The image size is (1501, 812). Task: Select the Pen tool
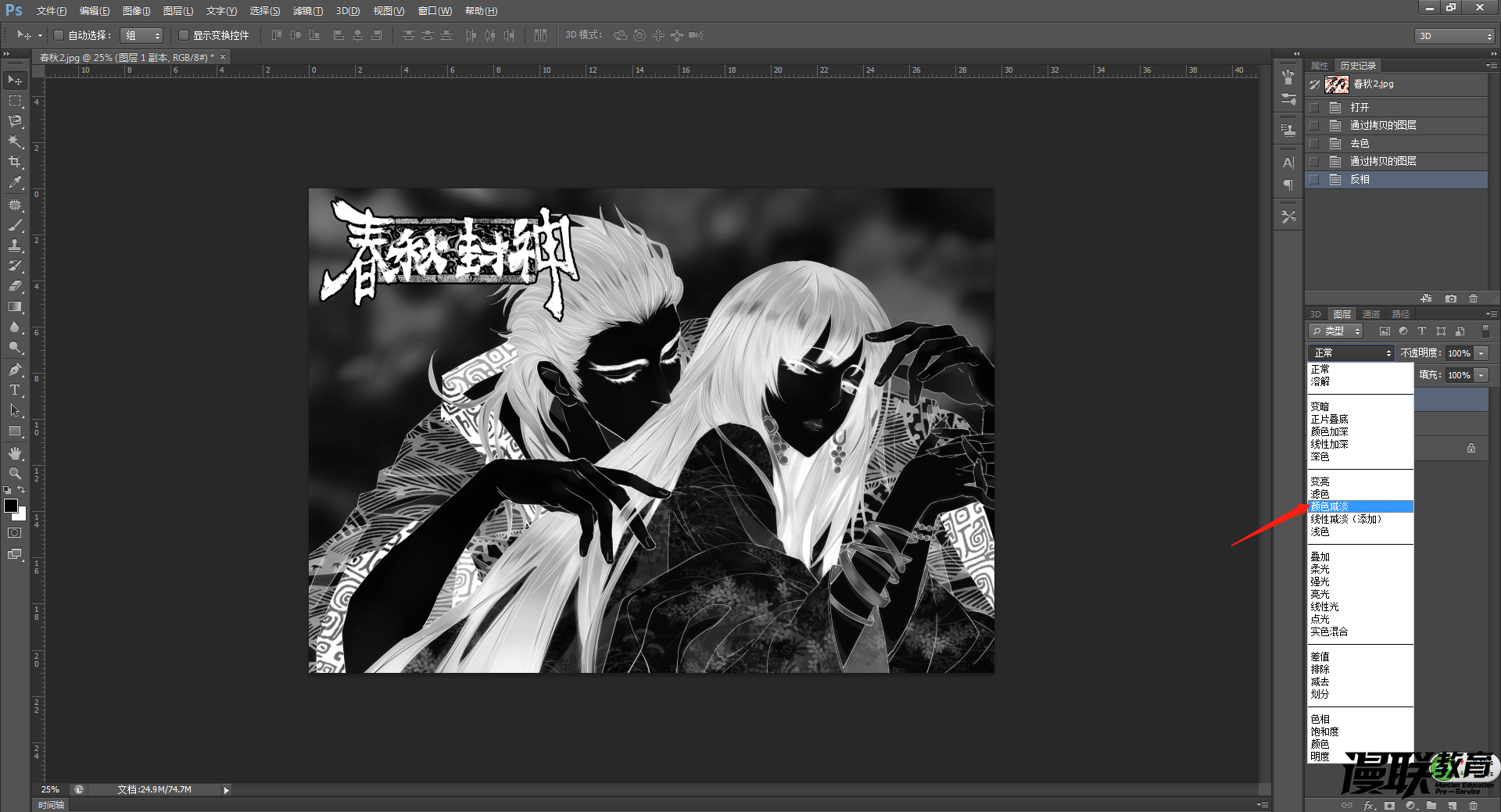tap(15, 370)
